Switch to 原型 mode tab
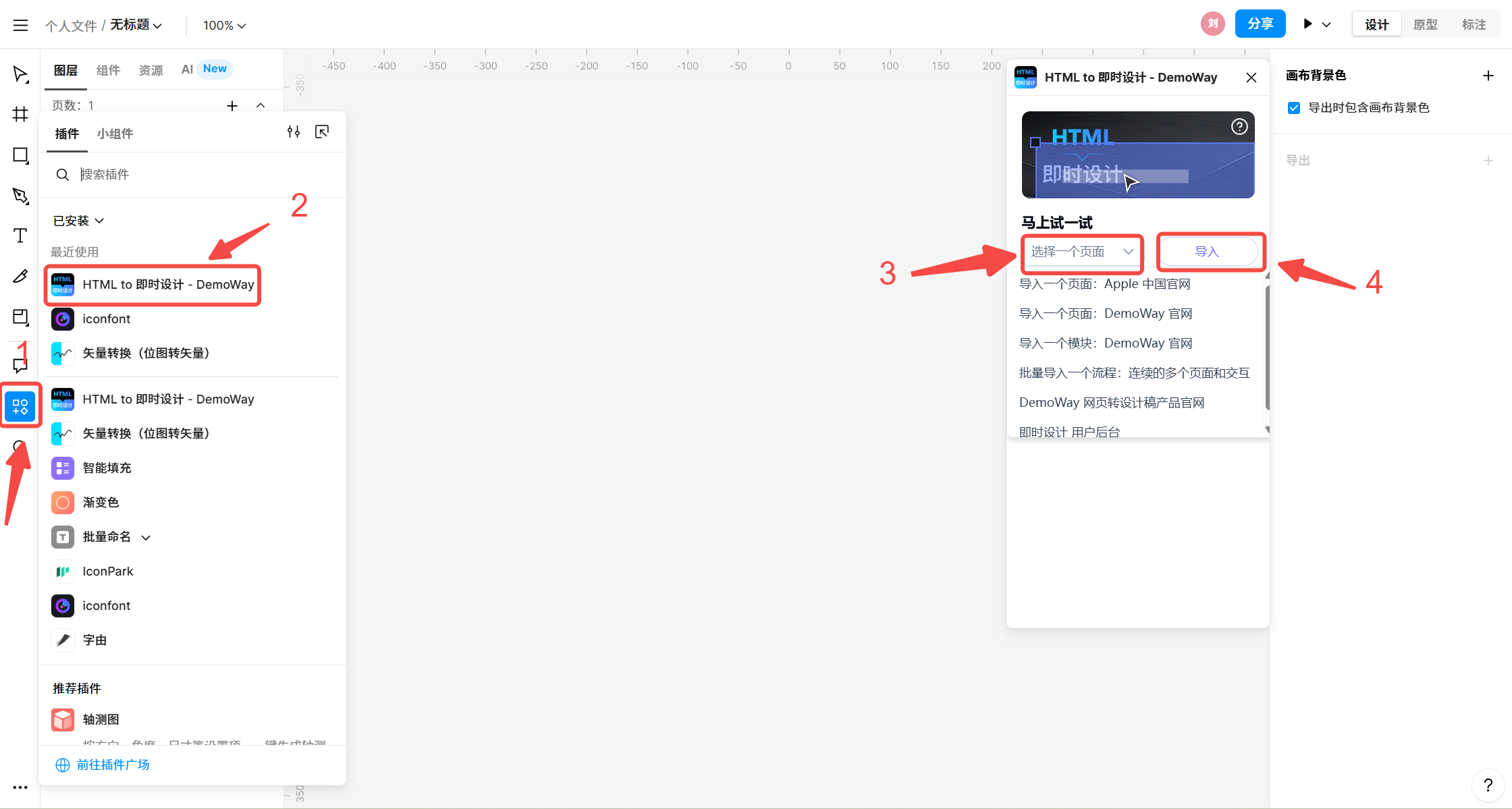The height and width of the screenshot is (809, 1512). [x=1425, y=25]
